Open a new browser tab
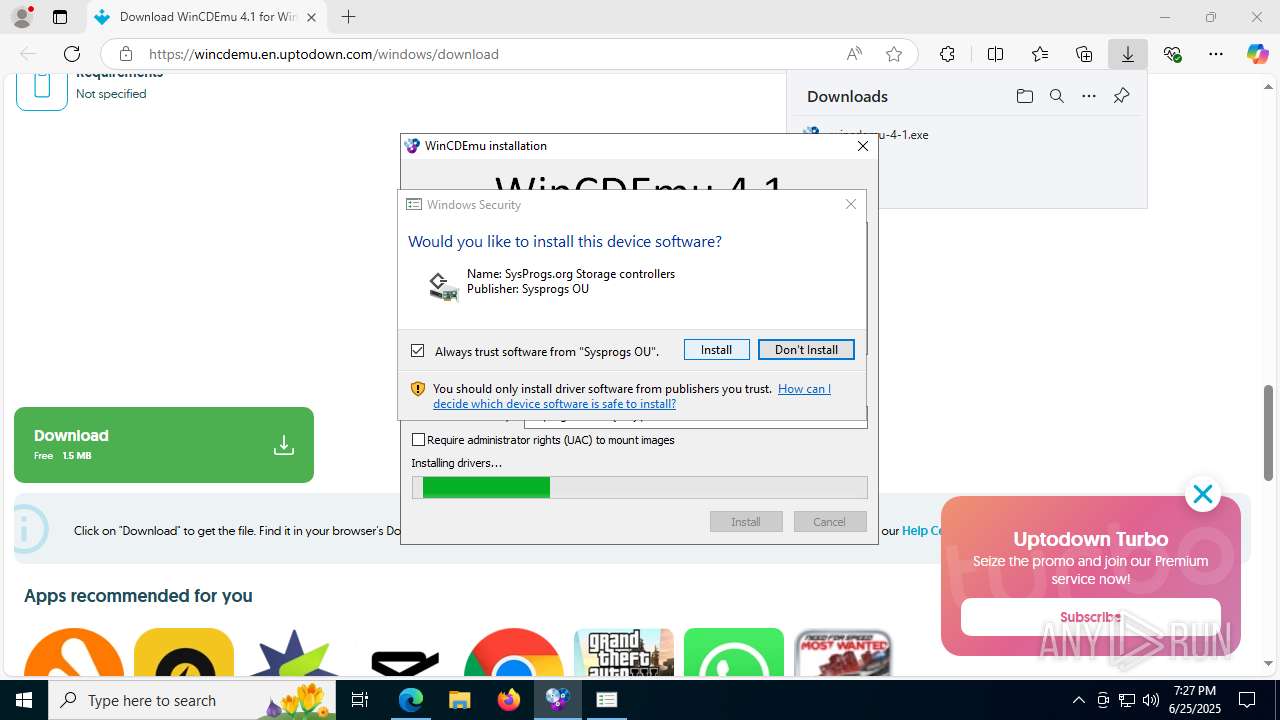Viewport: 1280px width, 720px height. point(348,17)
